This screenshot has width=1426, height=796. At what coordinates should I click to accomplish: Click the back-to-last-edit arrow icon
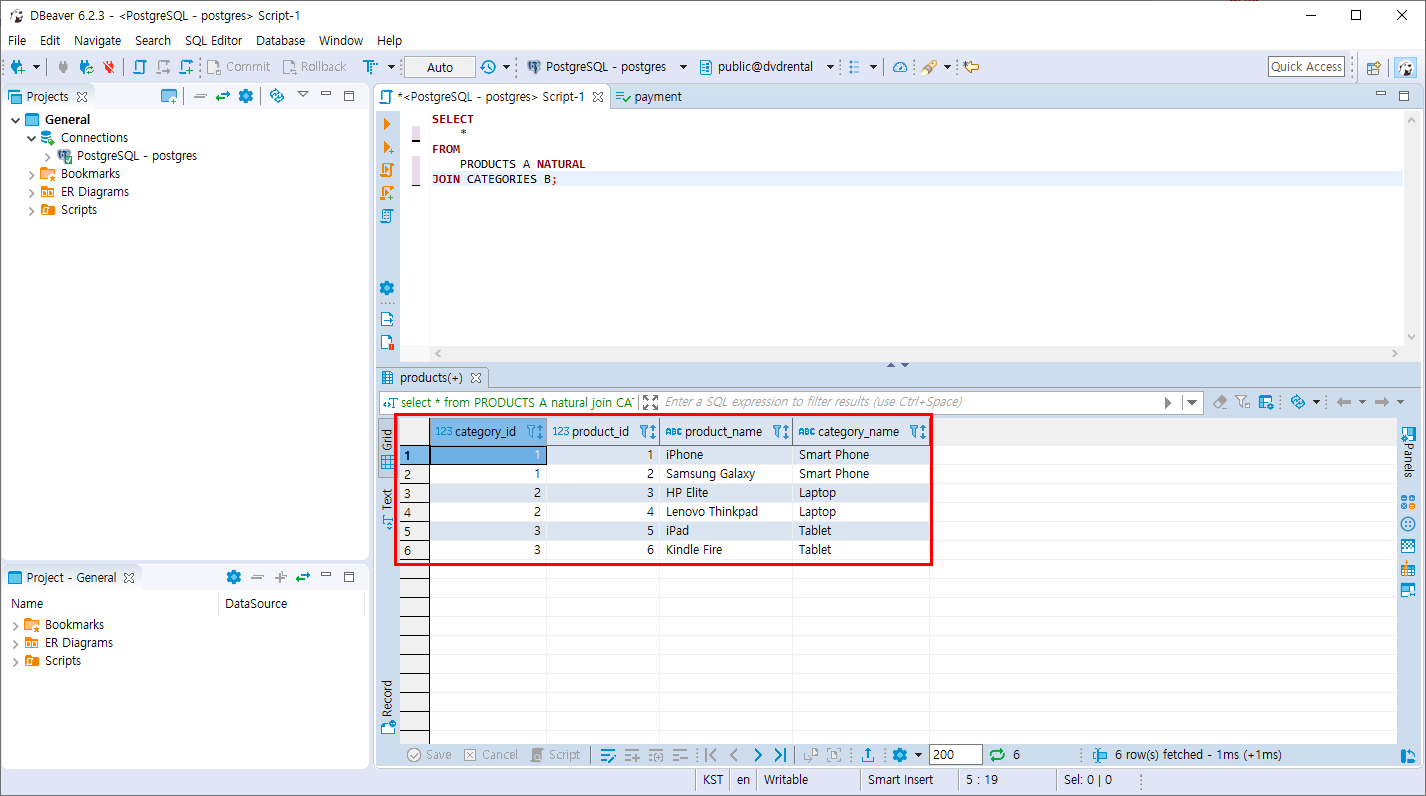point(970,67)
